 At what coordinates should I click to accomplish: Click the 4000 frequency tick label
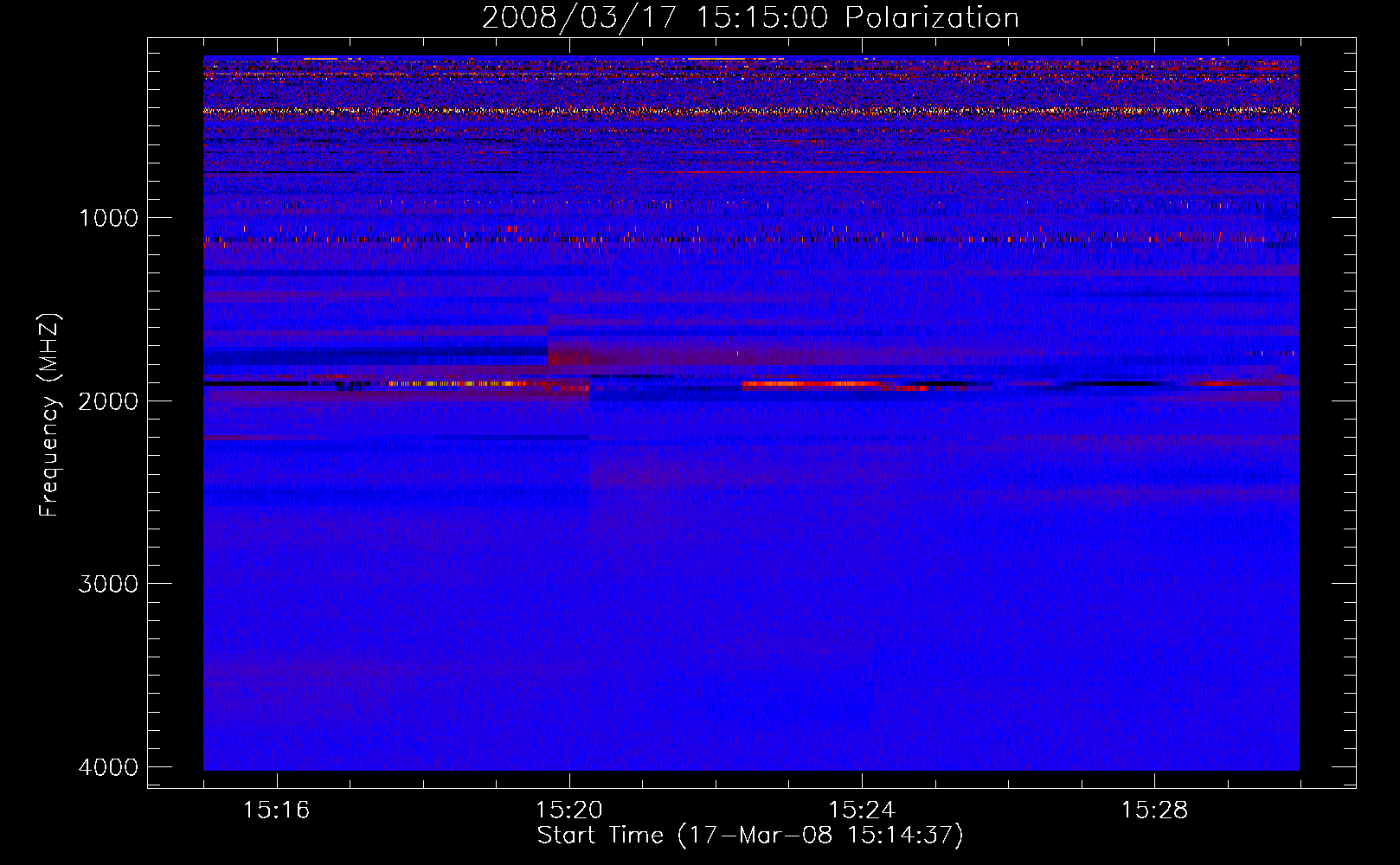(108, 767)
